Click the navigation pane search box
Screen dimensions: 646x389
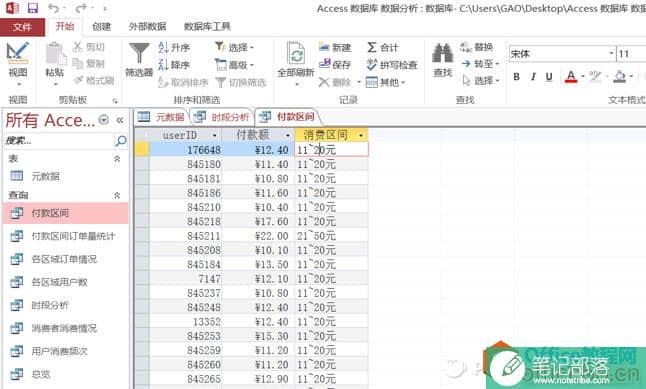(x=58, y=141)
